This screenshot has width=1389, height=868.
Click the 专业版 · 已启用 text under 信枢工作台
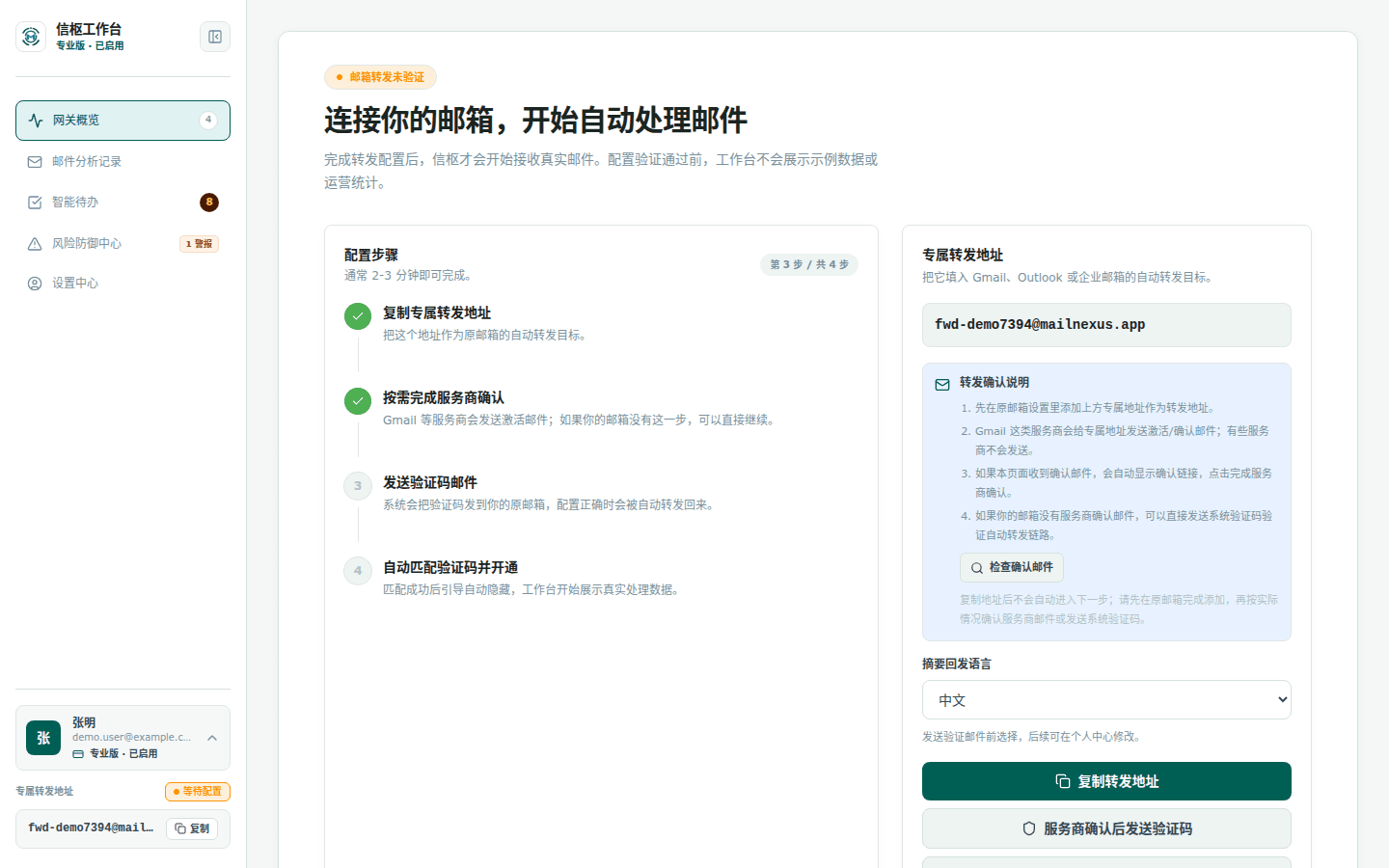tap(90, 45)
